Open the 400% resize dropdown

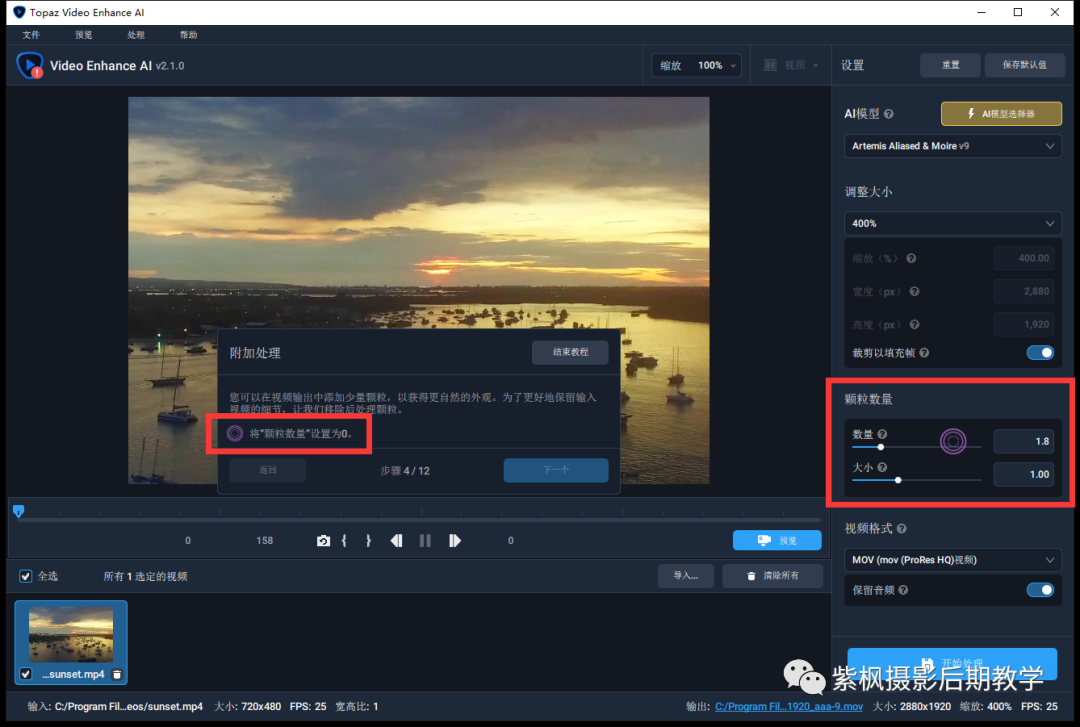[953, 223]
